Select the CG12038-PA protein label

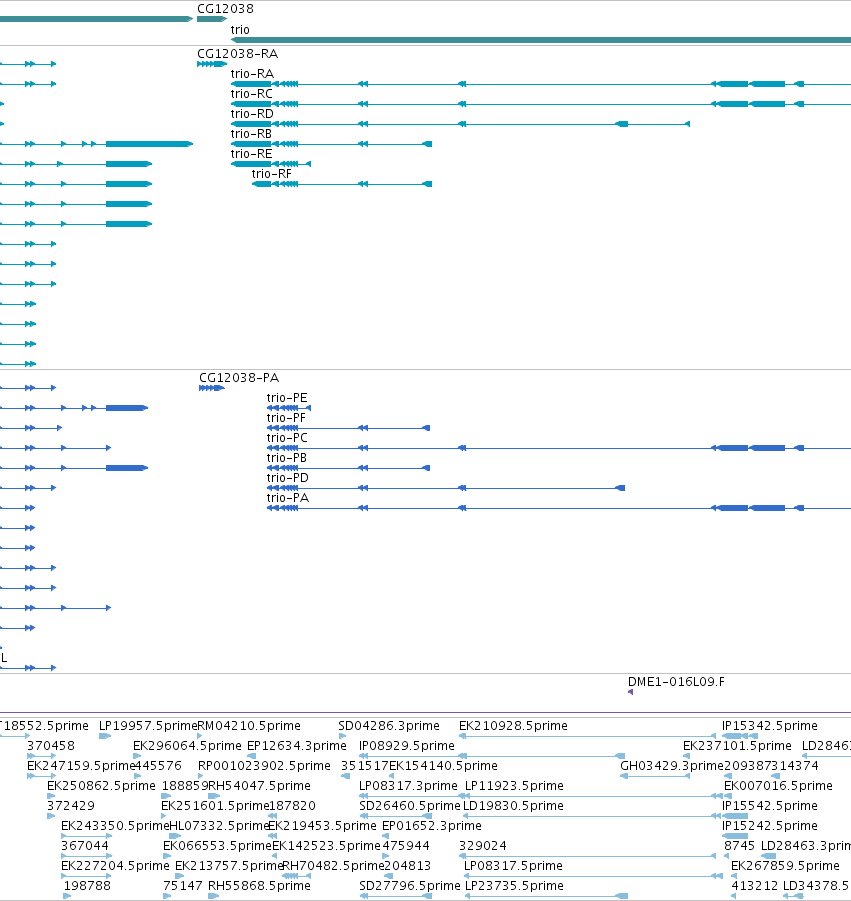239,378
